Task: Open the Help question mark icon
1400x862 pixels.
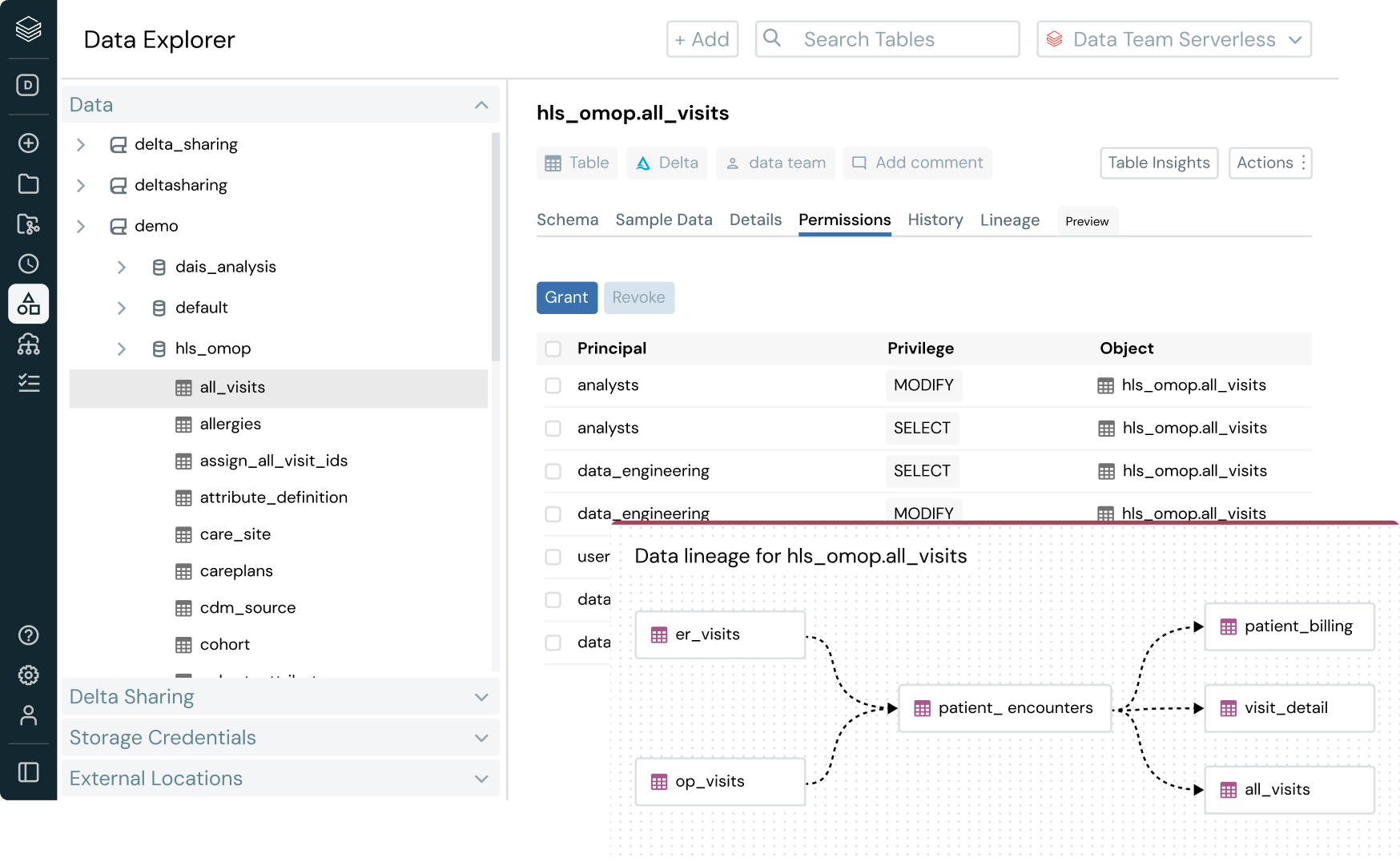Action: [x=28, y=635]
